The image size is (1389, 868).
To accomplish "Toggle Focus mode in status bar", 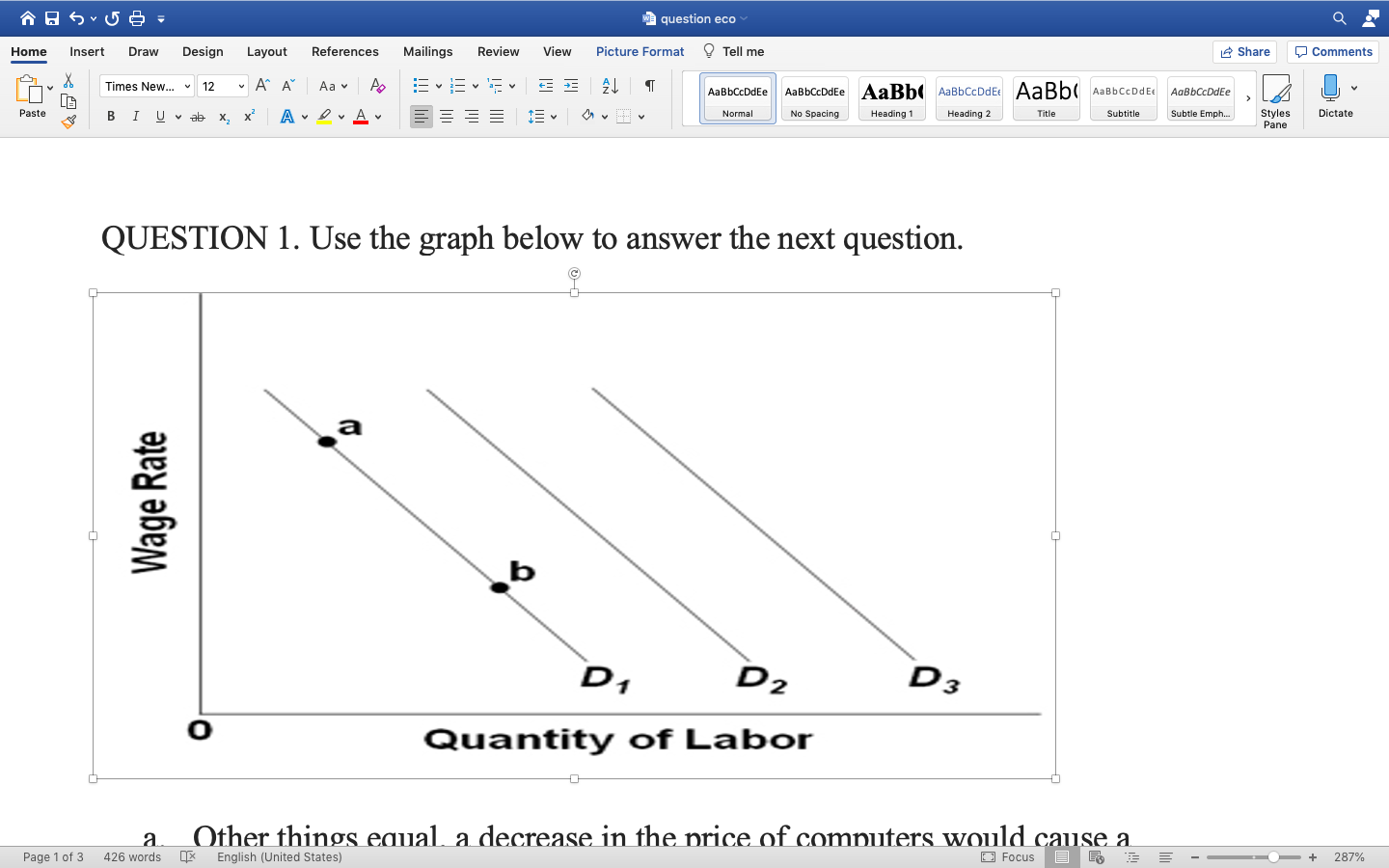I will tap(1009, 856).
